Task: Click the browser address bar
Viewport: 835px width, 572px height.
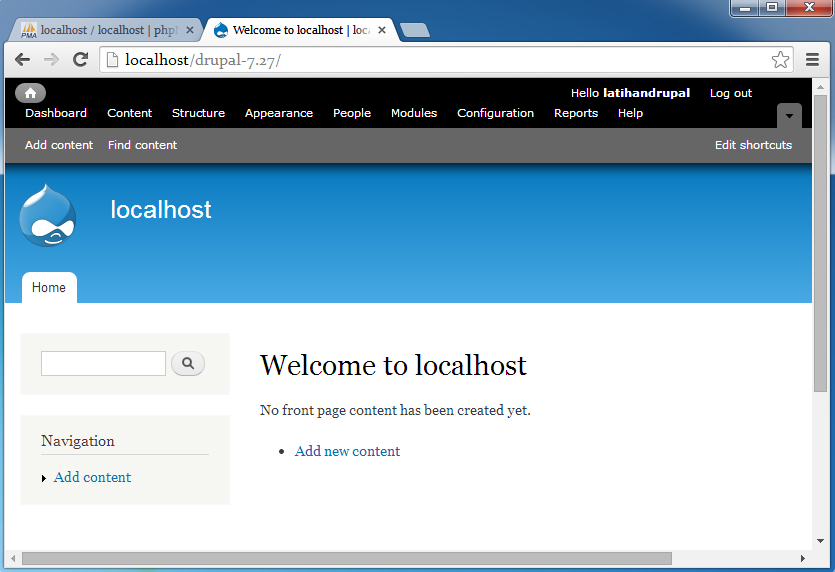Action: point(445,60)
